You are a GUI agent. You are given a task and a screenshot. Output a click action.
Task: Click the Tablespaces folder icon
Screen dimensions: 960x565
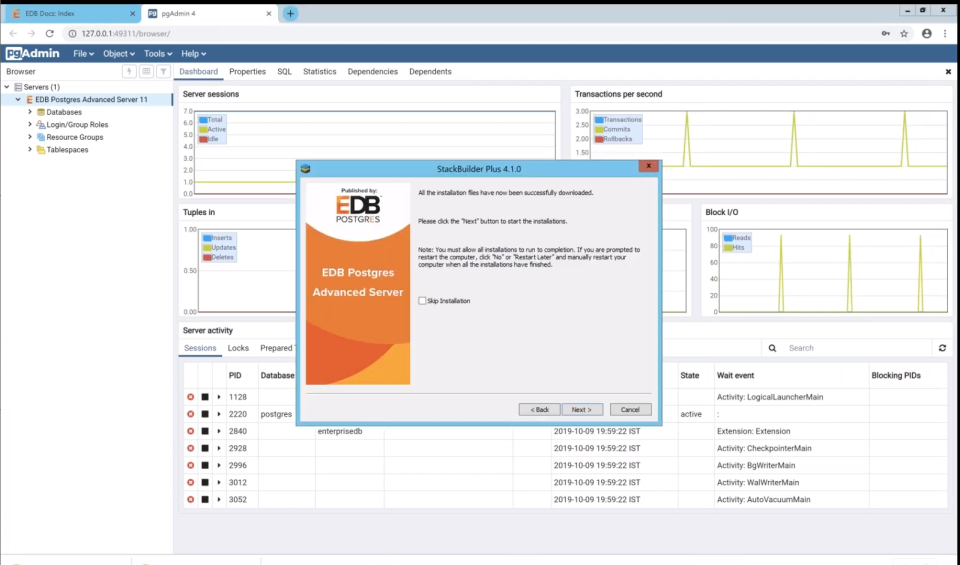[41, 149]
